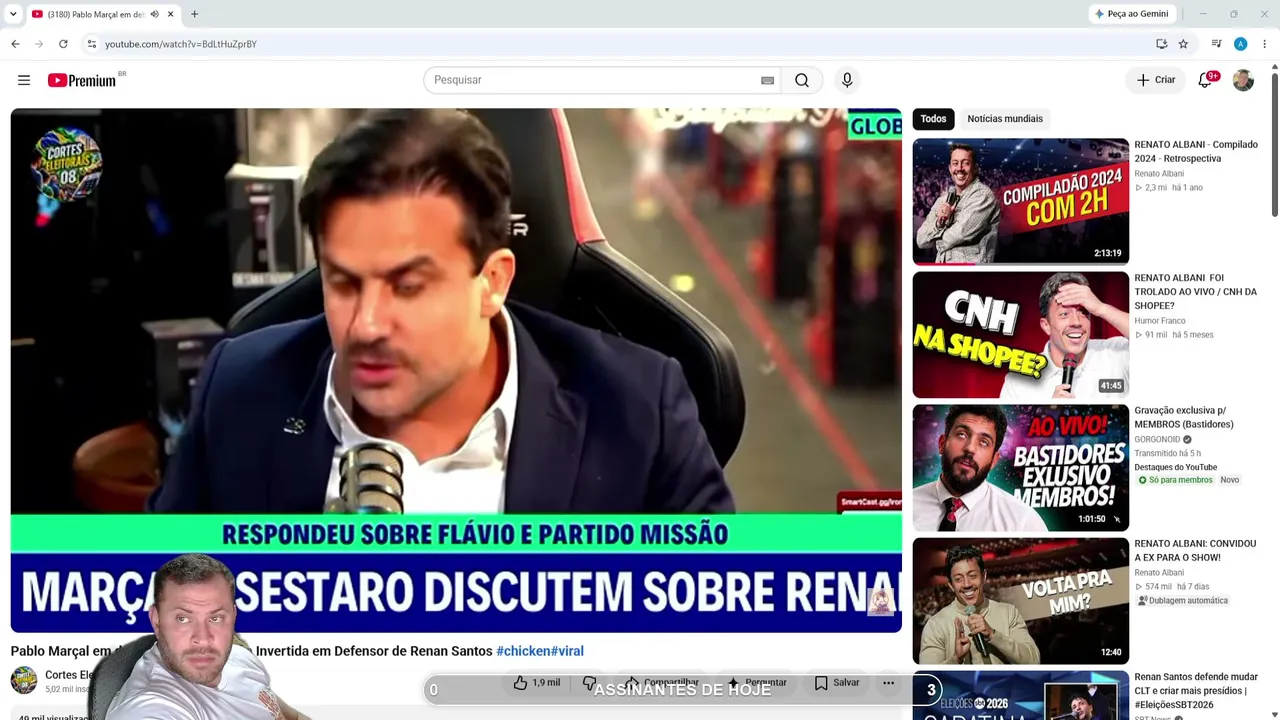This screenshot has height=720, width=1280.
Task: Click the browser address bar URL
Action: pos(181,44)
